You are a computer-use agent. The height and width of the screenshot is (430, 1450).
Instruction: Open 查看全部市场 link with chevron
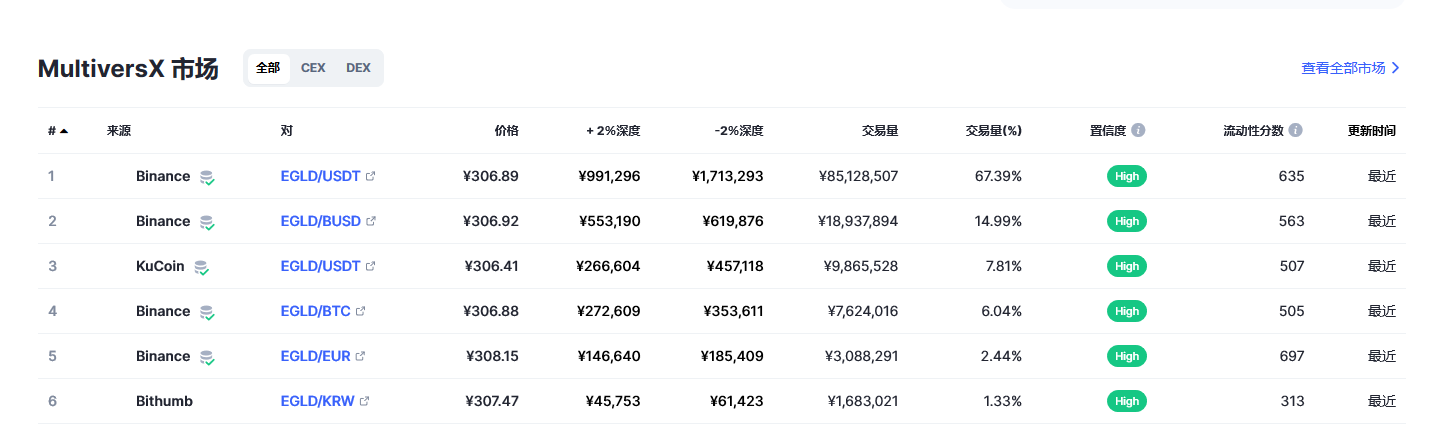(1350, 68)
